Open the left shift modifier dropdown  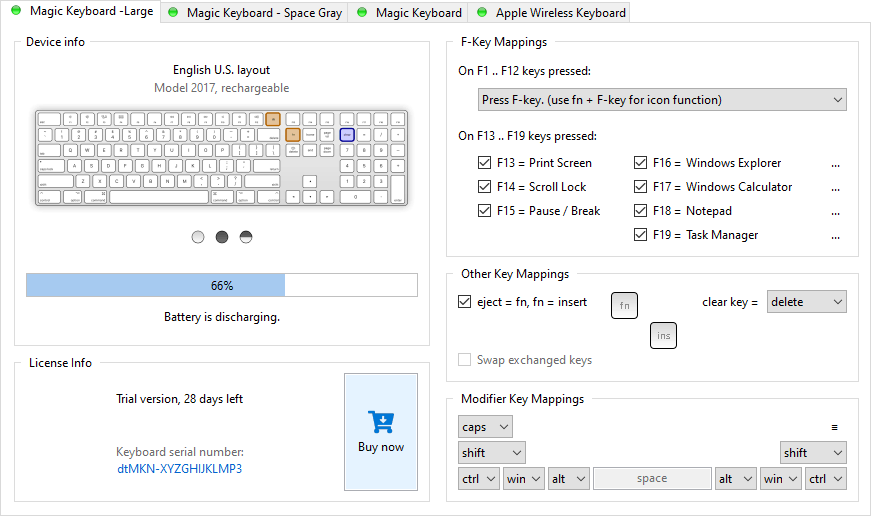(x=492, y=453)
